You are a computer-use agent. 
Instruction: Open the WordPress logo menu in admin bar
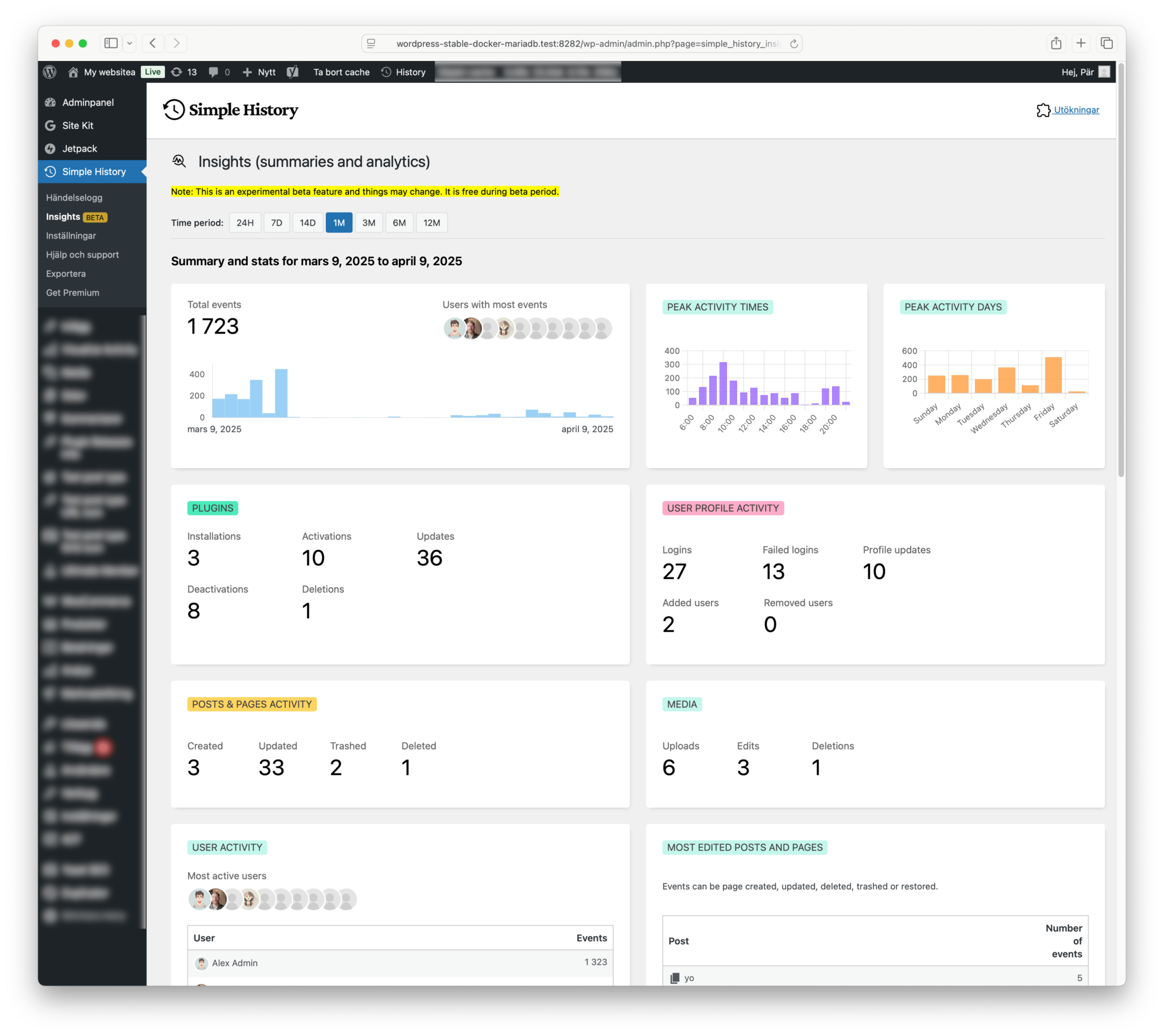[x=51, y=72]
